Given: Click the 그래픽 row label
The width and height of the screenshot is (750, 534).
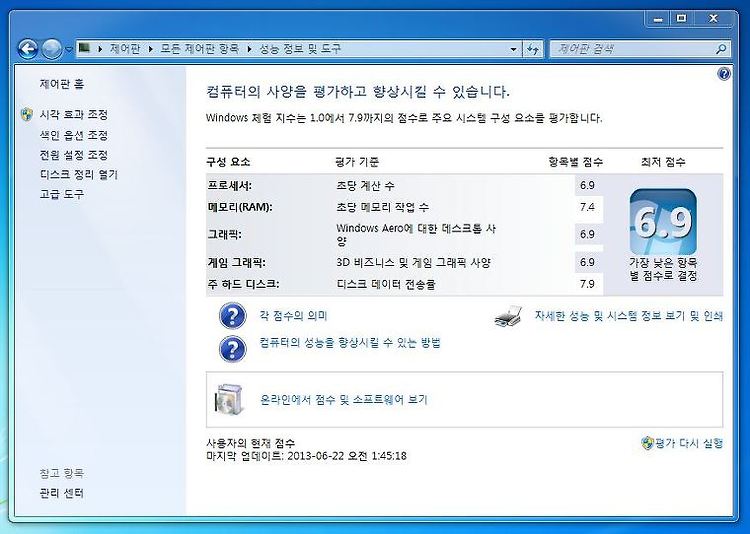Looking at the screenshot, I should point(224,234).
